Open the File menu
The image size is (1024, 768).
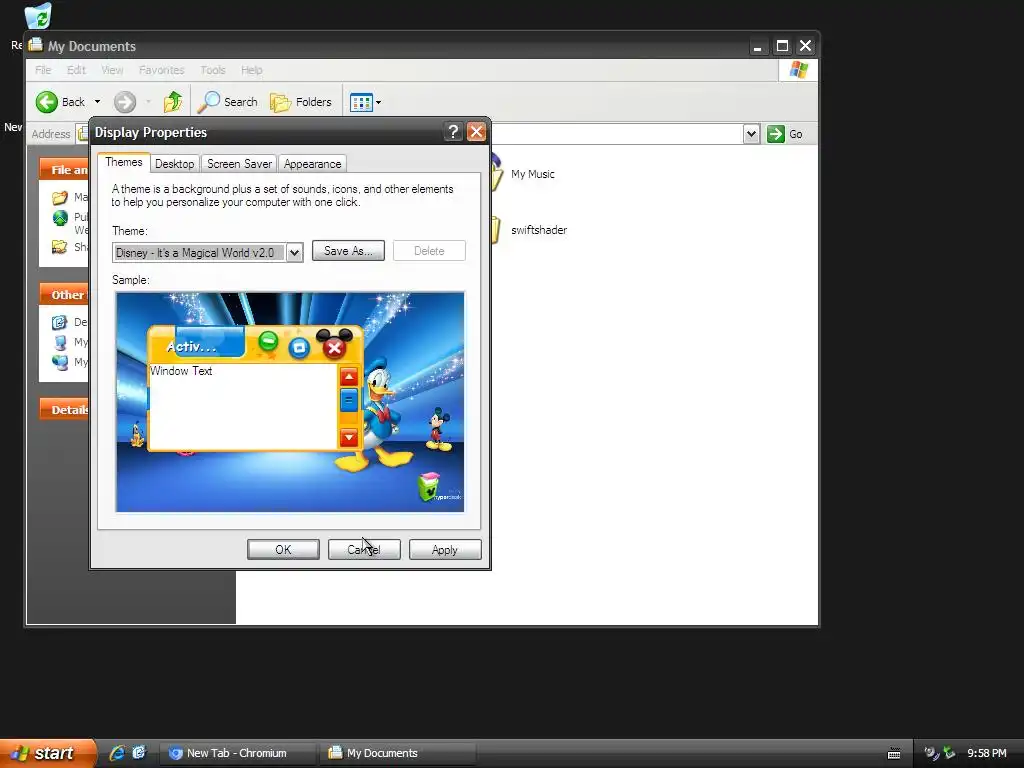(x=43, y=70)
